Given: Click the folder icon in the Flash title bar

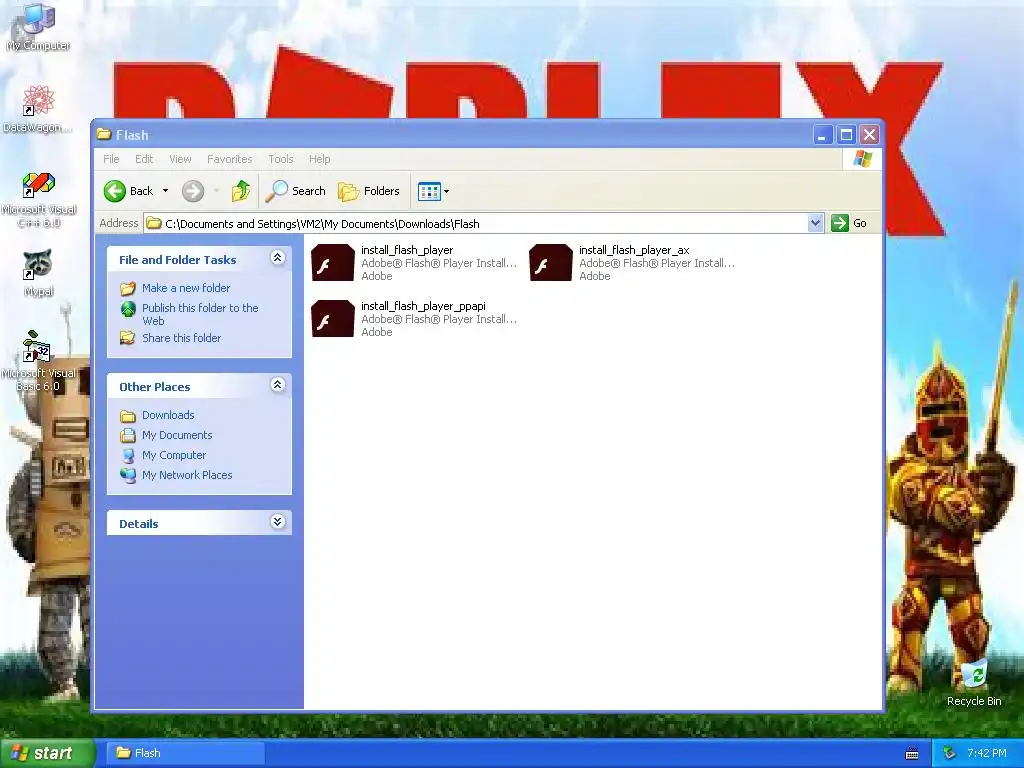Looking at the screenshot, I should click(104, 135).
